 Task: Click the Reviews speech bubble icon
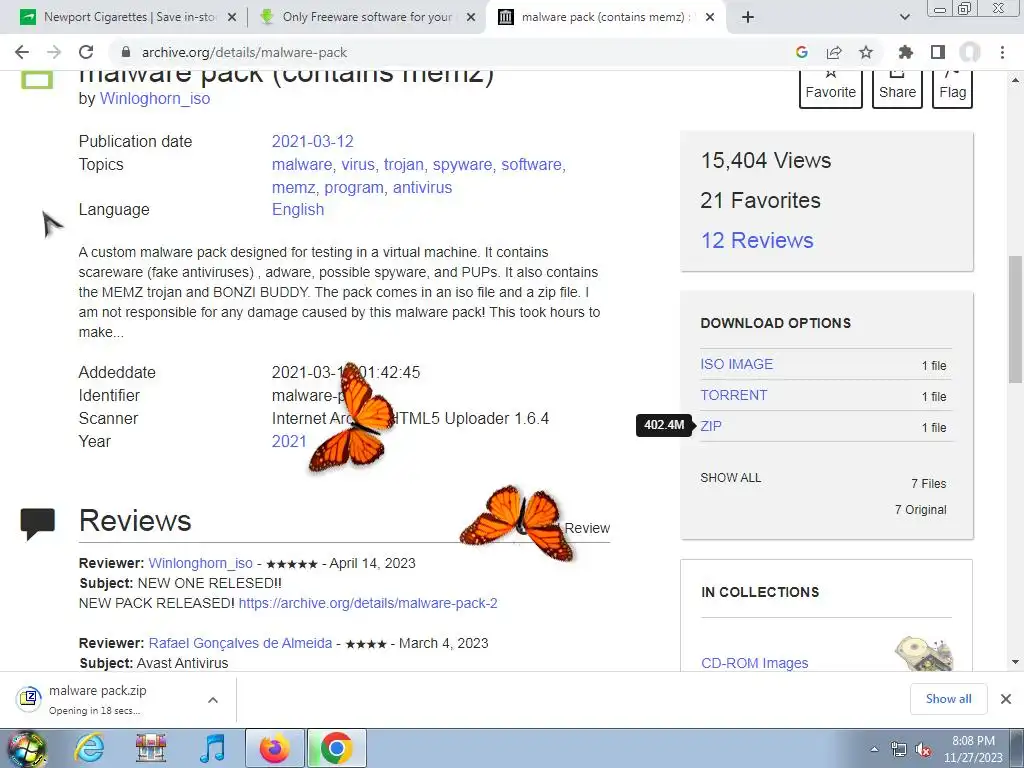click(x=38, y=524)
